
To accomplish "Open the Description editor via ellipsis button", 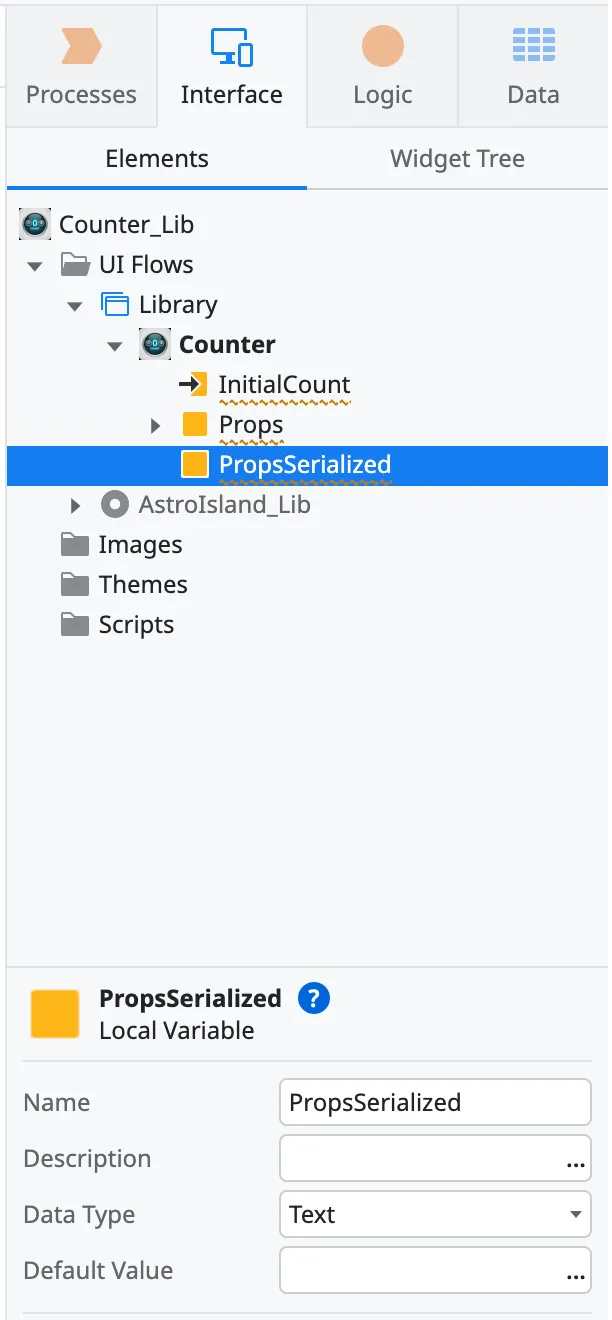I will click(575, 1164).
